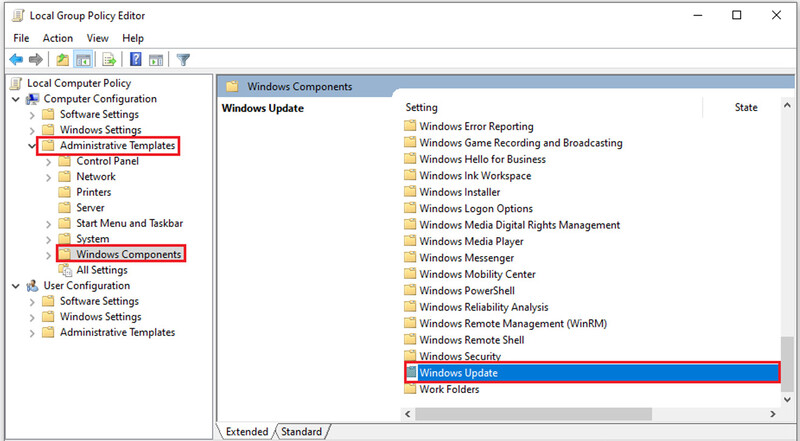Click the All Settings icon in tree

point(65,270)
